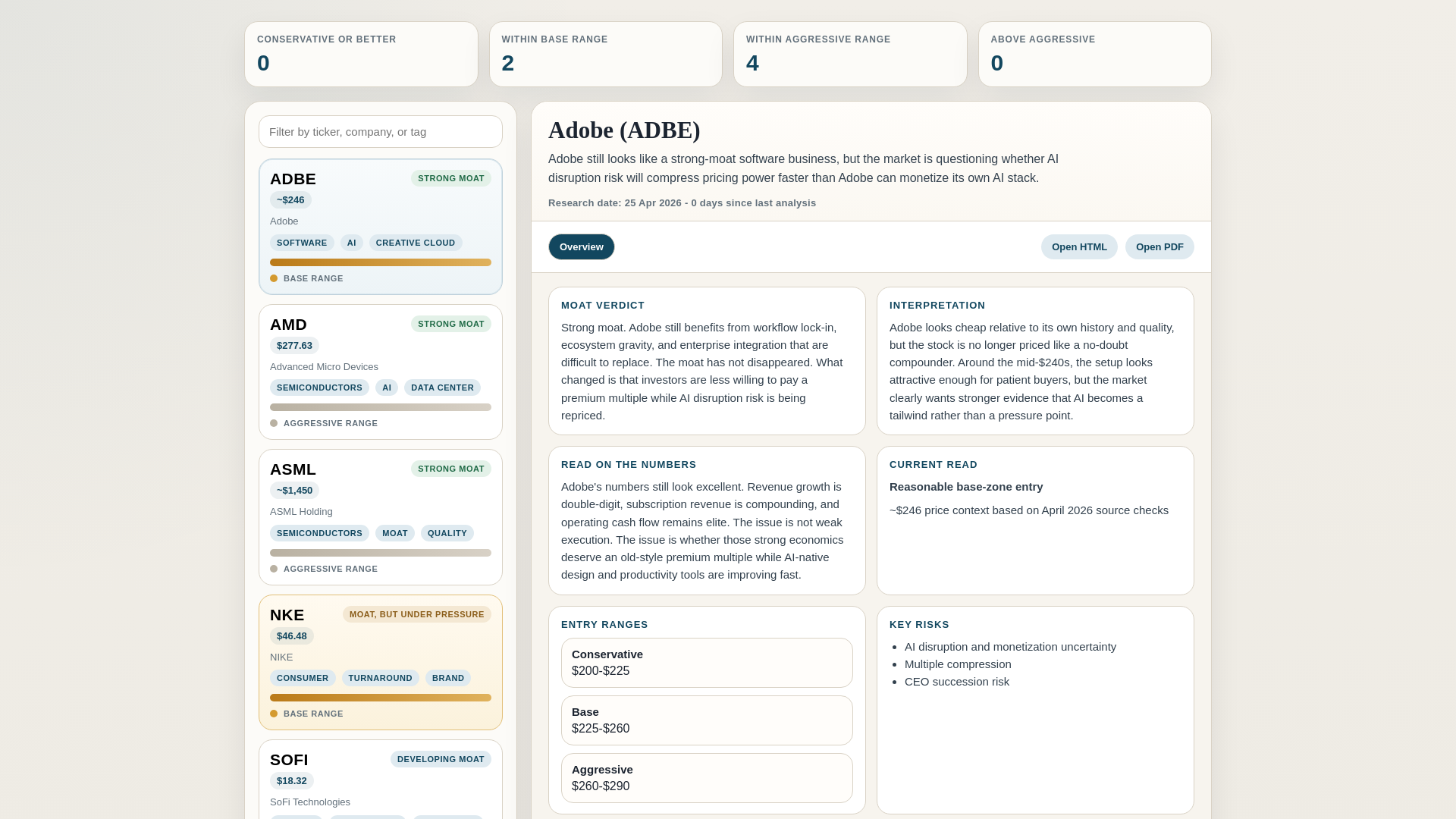The image size is (1456, 819).
Task: Click the Research date line
Action: [682, 203]
